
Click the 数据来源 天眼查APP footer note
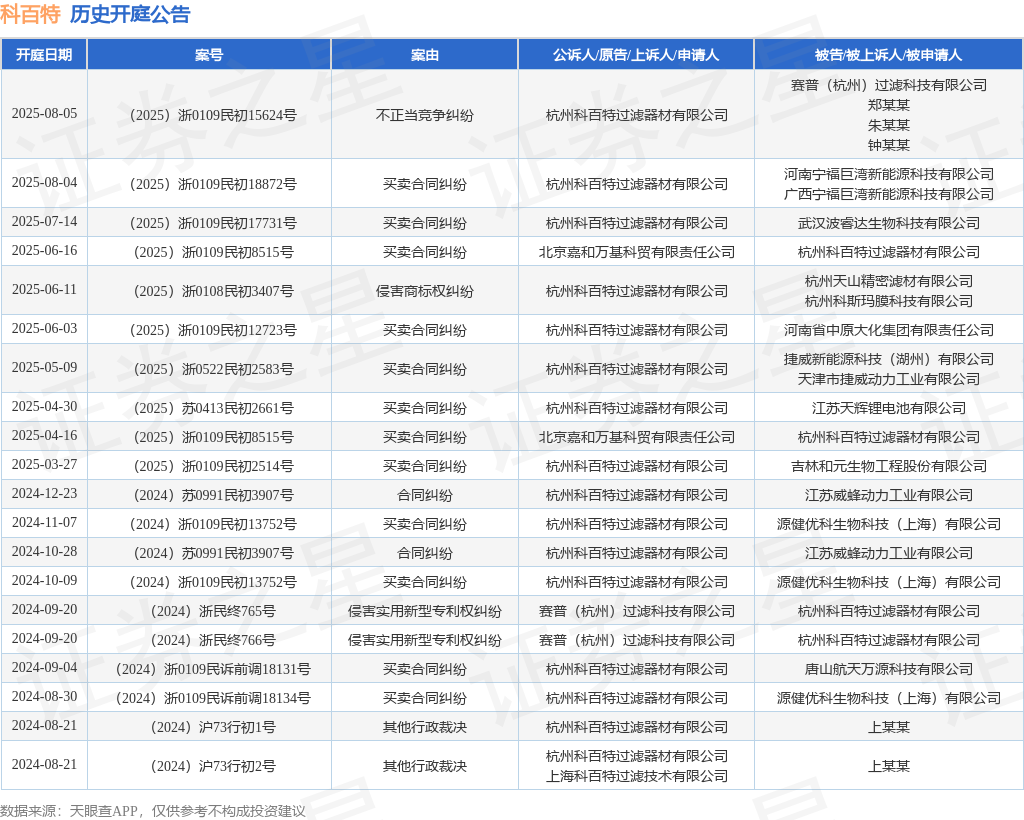[x=153, y=811]
